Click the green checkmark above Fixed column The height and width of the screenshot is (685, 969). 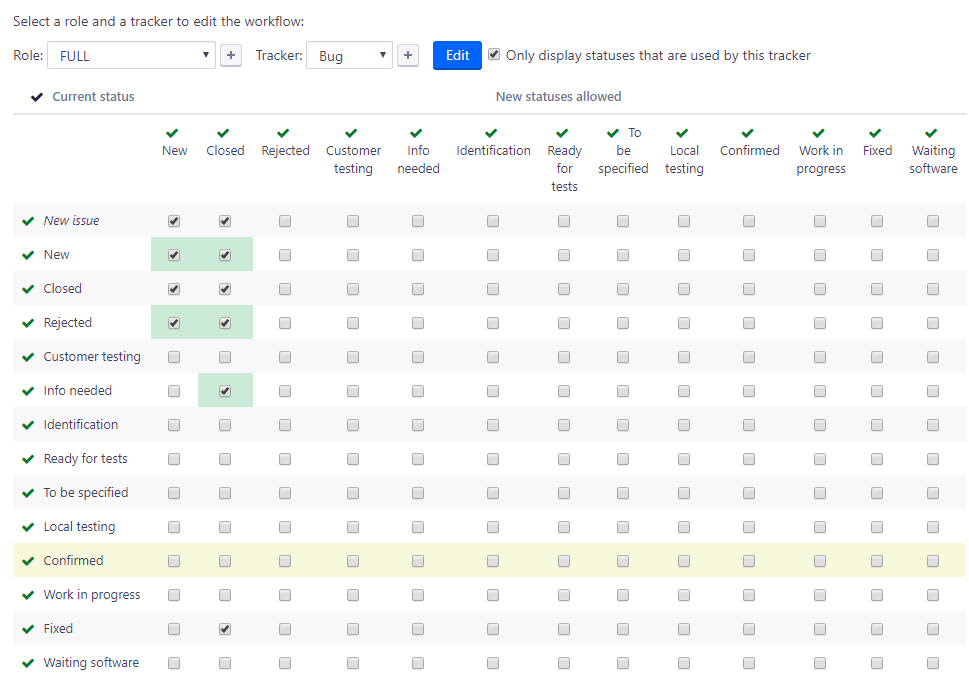(x=875, y=133)
